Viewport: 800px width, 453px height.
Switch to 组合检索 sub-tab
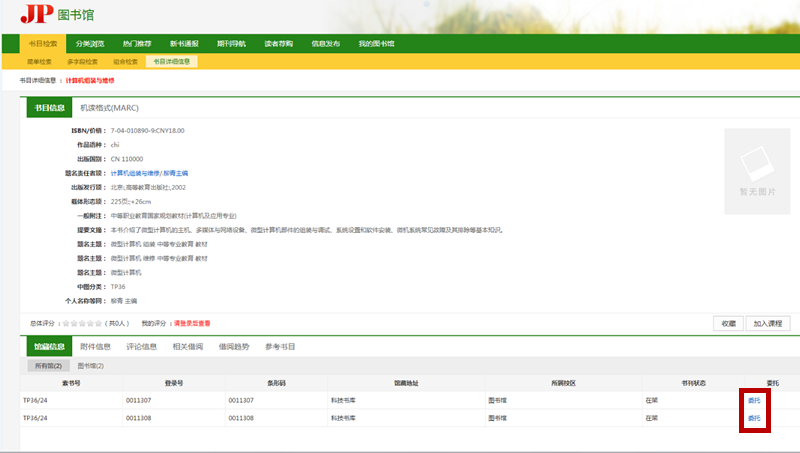126,62
